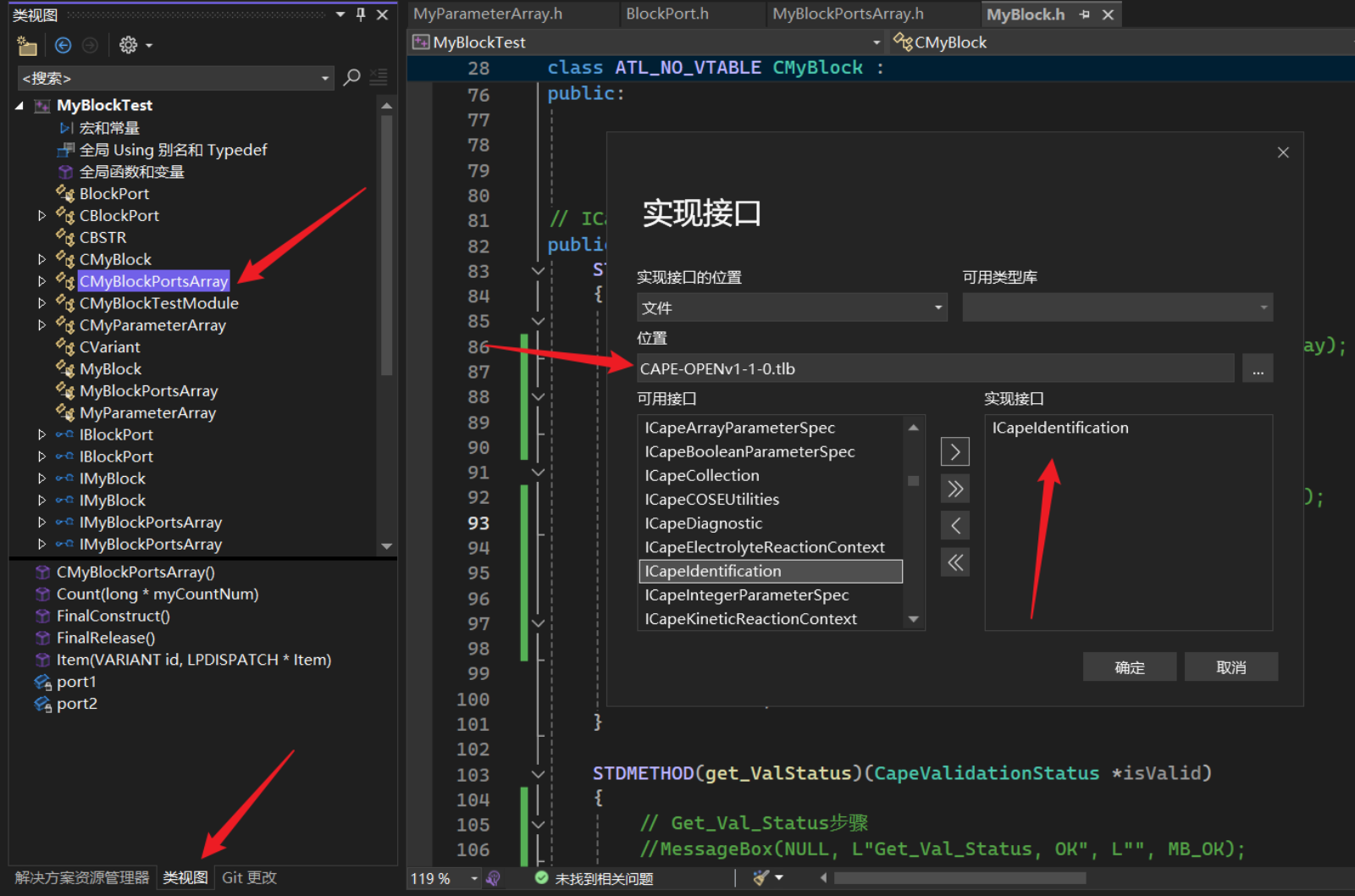This screenshot has height=896, width=1355.
Task: Collapse the MyBlockTest project node
Action: (19, 106)
